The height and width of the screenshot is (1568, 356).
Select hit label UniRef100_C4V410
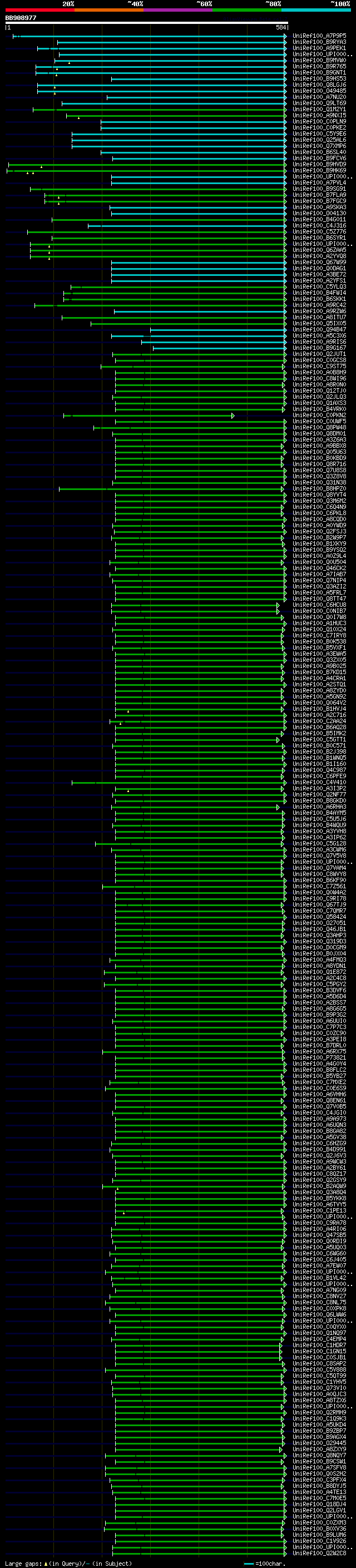click(x=319, y=782)
